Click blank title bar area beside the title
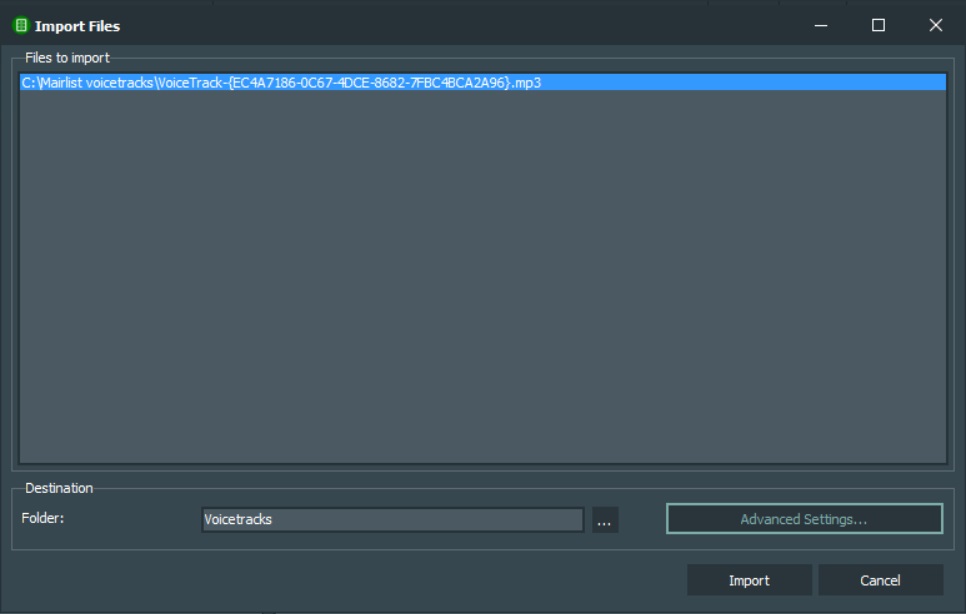The width and height of the screenshot is (966, 614). [450, 26]
